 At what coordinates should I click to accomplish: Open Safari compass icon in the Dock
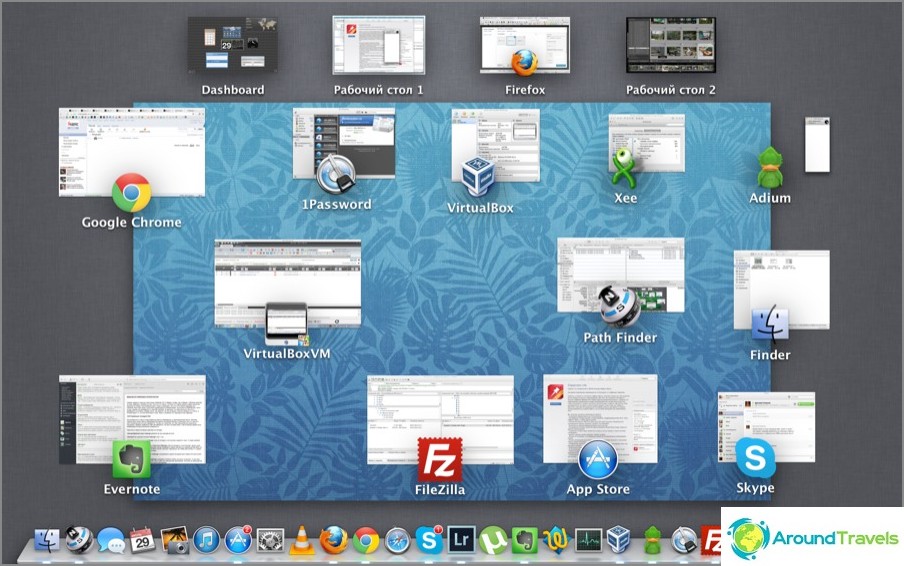pos(397,541)
